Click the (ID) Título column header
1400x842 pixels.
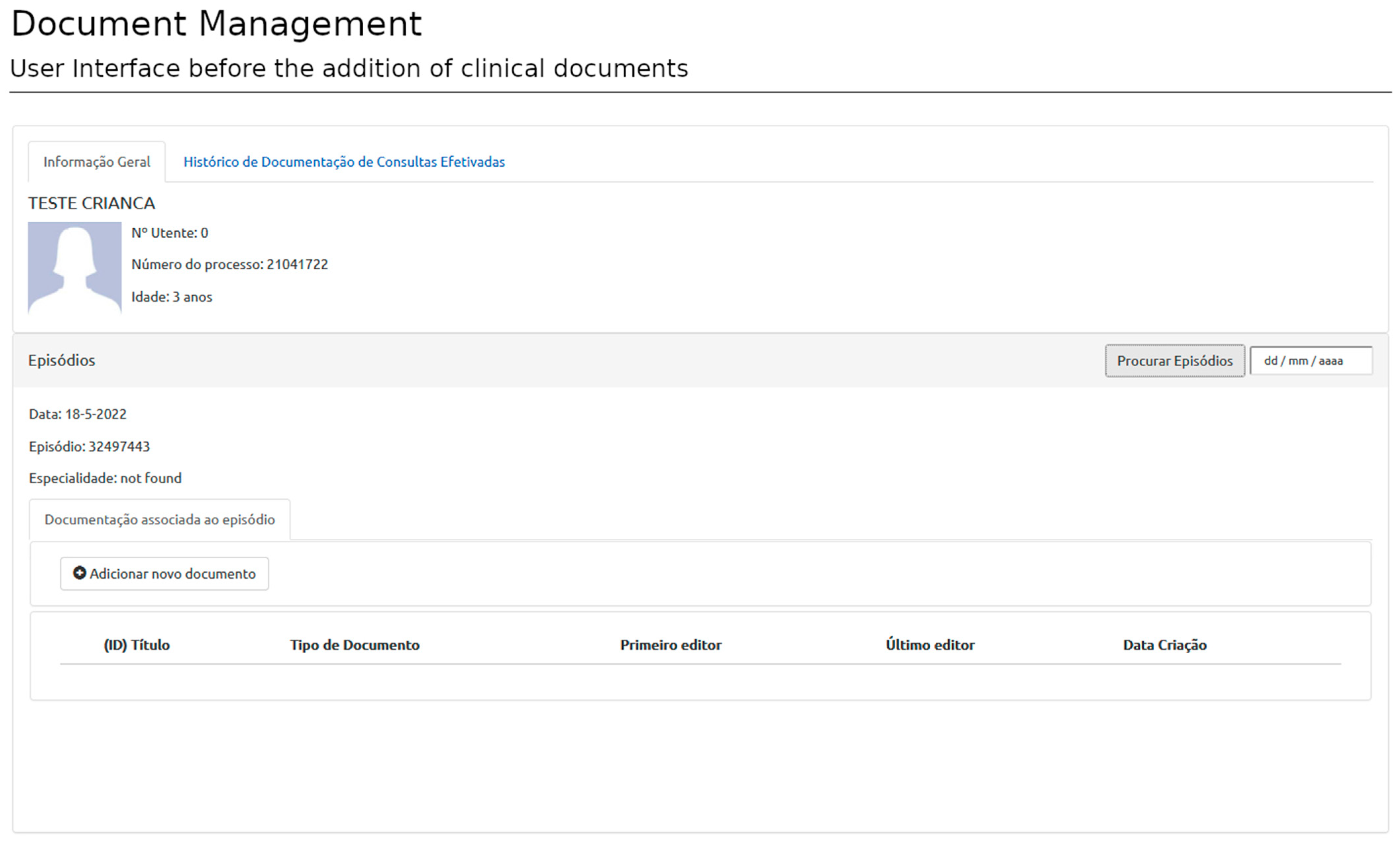tap(136, 645)
